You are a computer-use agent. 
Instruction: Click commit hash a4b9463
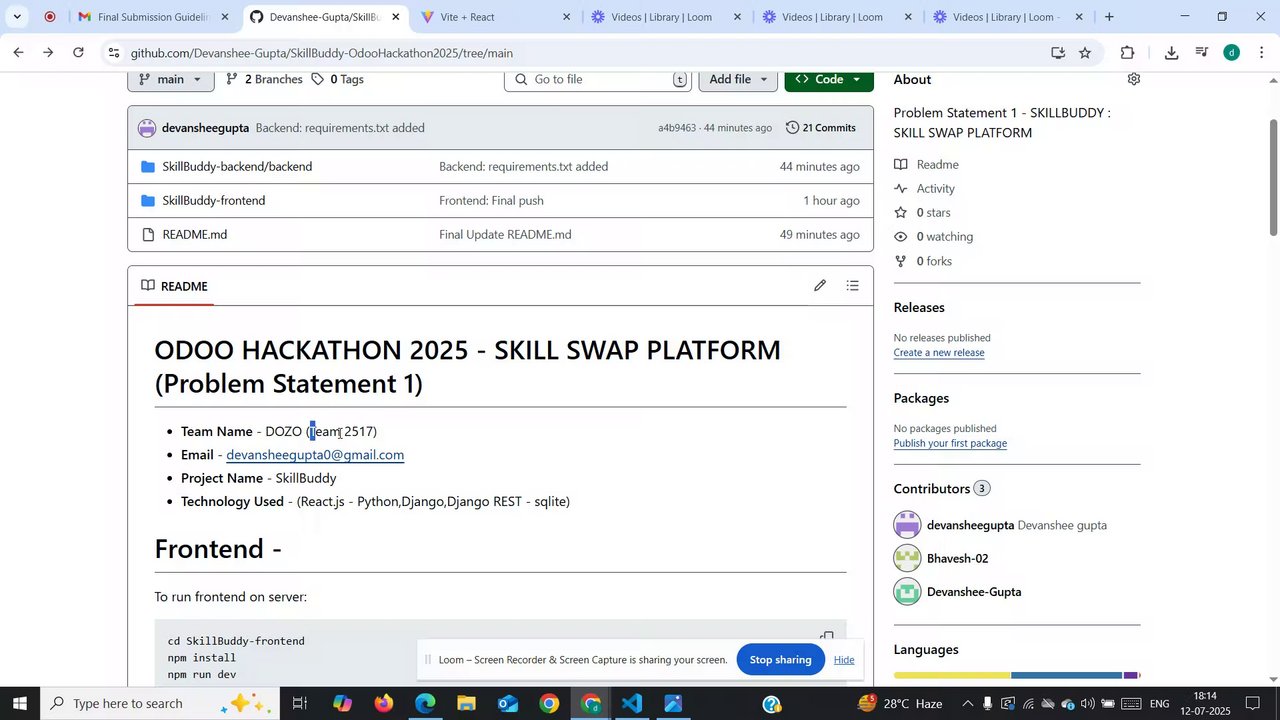677,128
